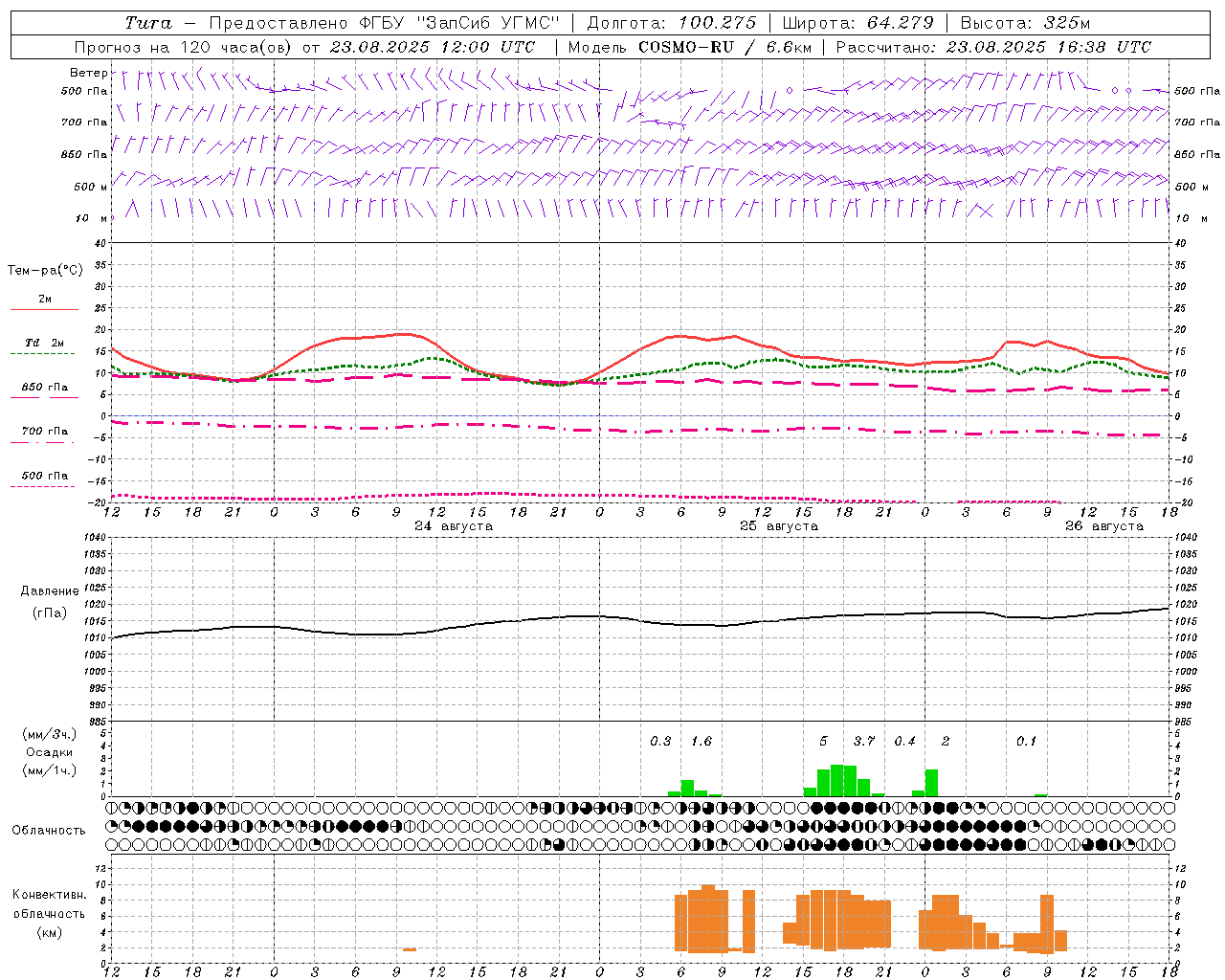
Task: Click the '25 августа' date label
Action: pos(778,526)
